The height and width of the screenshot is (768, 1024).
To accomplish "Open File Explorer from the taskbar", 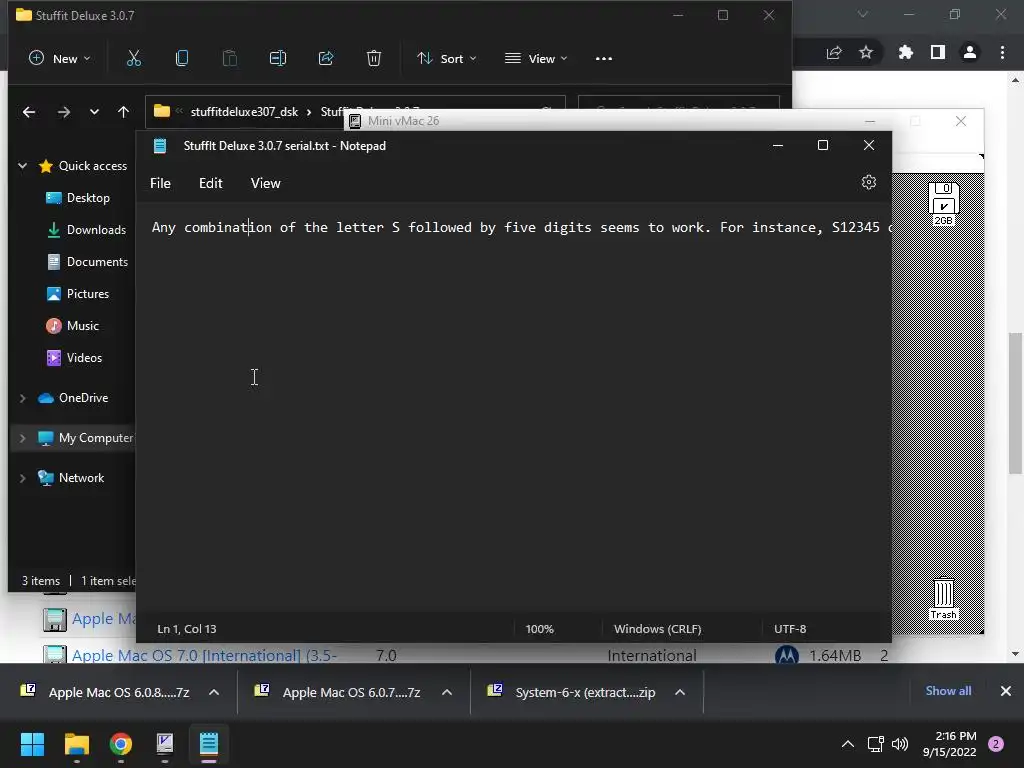I will click(x=76, y=744).
